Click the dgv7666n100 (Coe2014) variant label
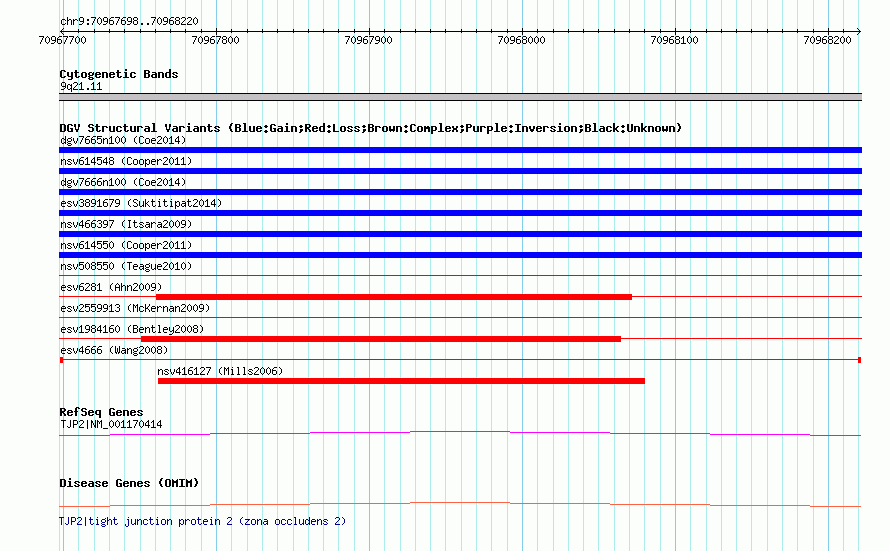Screen dimensions: 890x551 point(123,182)
